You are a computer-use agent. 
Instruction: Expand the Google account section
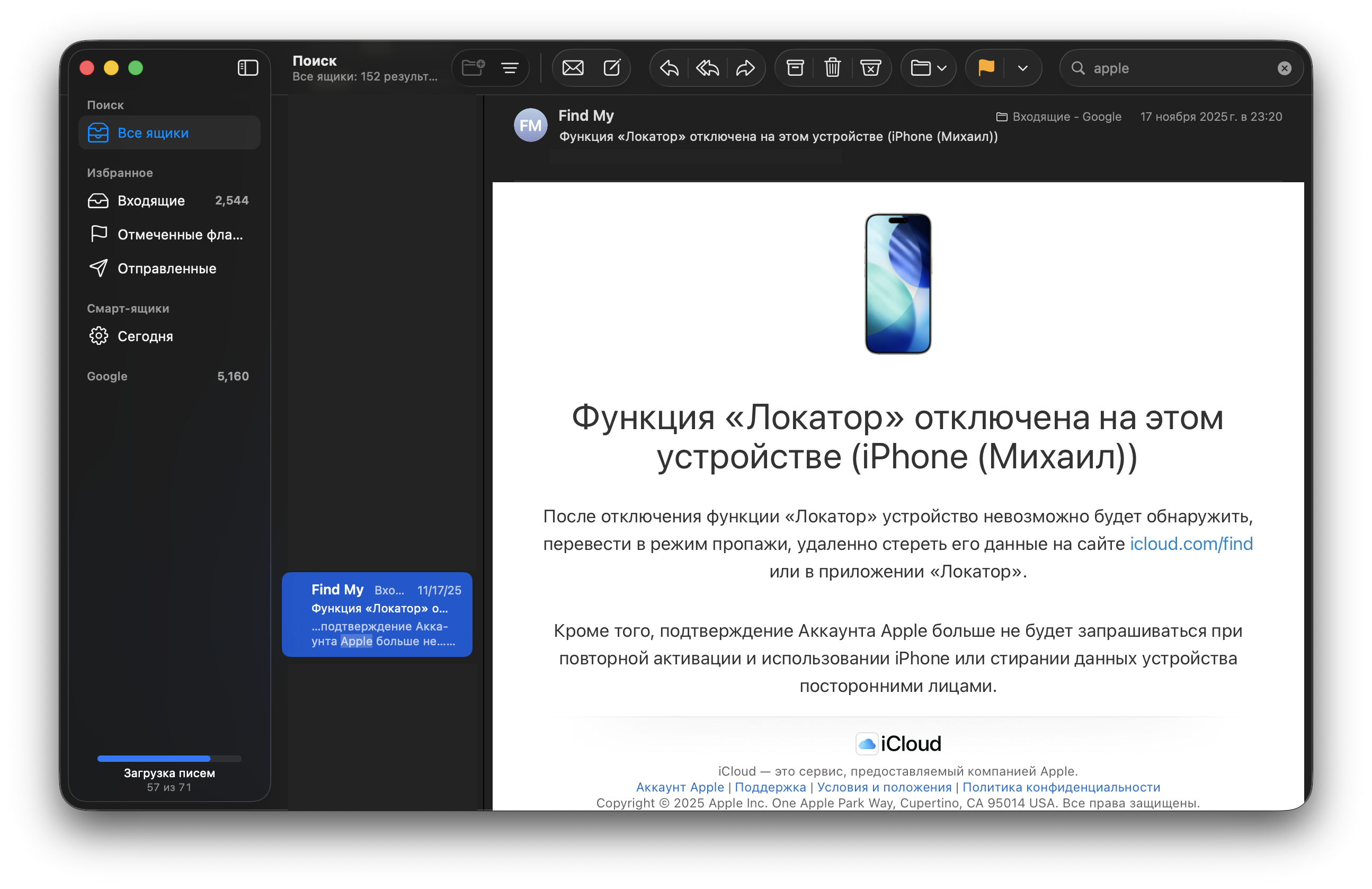108,377
